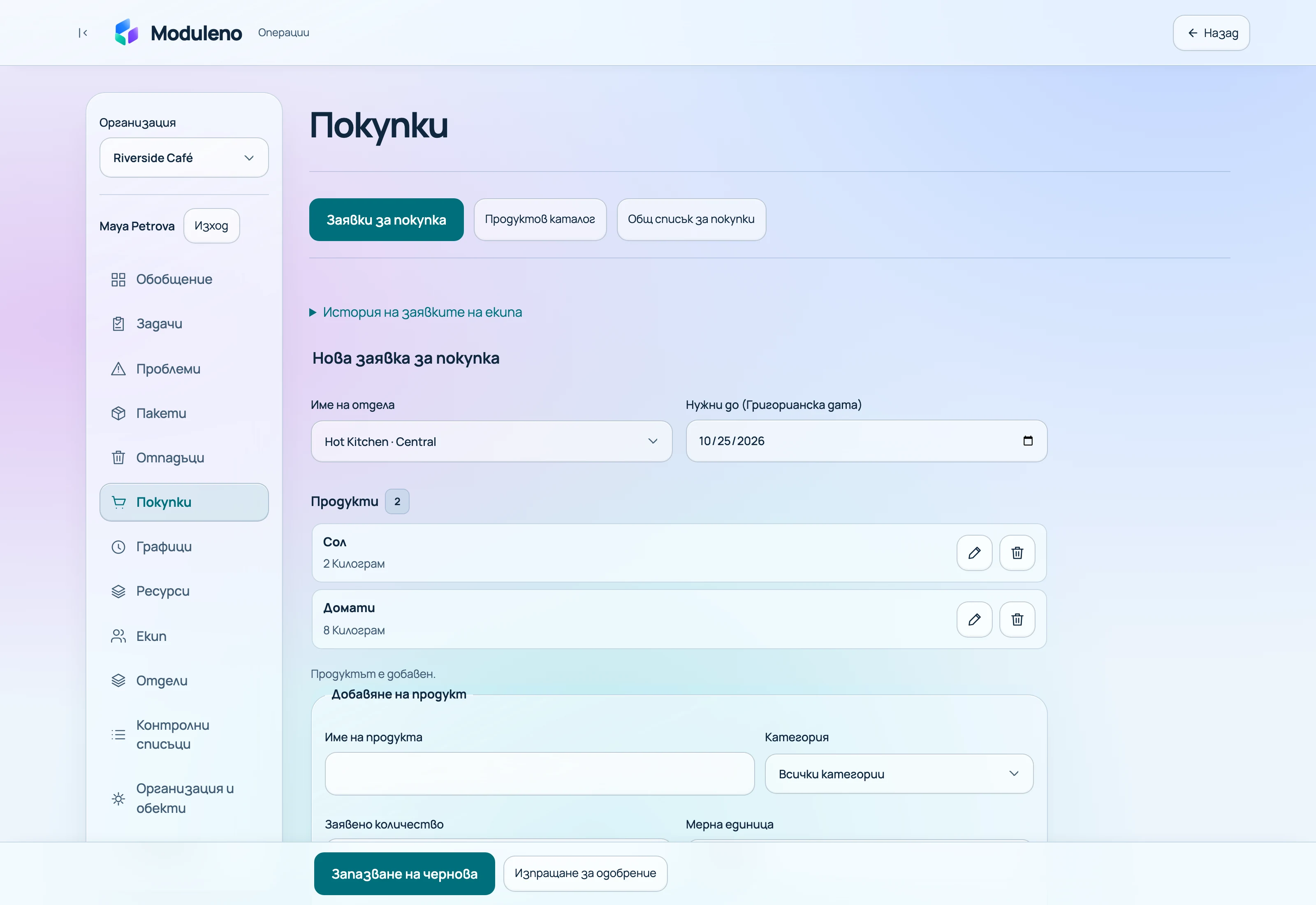1316x905 pixels.
Task: Click the Сол product name
Action: tap(334, 542)
